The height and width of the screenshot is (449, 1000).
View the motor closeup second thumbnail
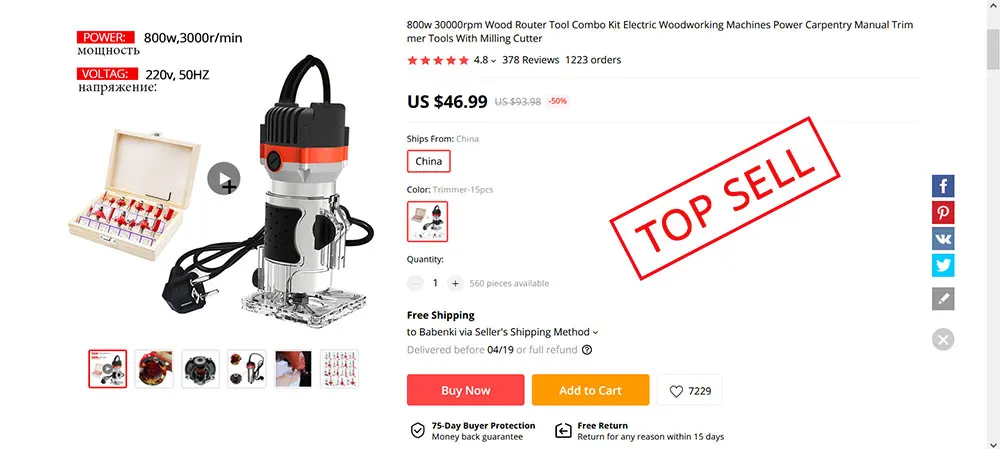(x=154, y=369)
